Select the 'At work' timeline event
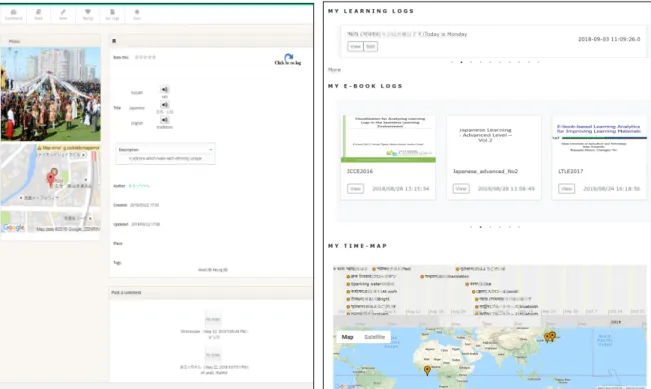Image resolution: width=651 pixels, height=389 pixels. (x=372, y=291)
